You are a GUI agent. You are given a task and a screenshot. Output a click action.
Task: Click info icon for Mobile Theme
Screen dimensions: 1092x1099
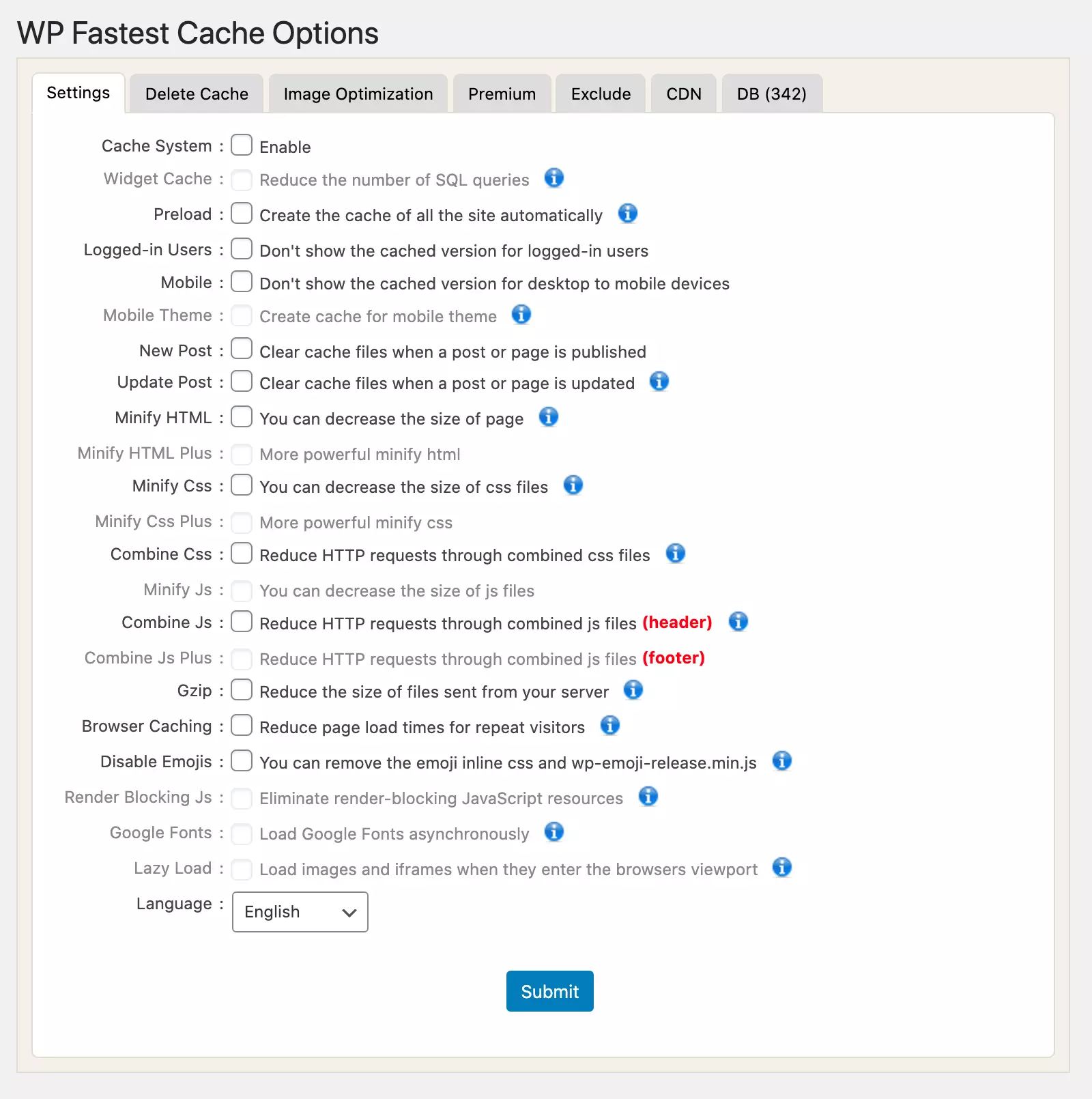[521, 315]
